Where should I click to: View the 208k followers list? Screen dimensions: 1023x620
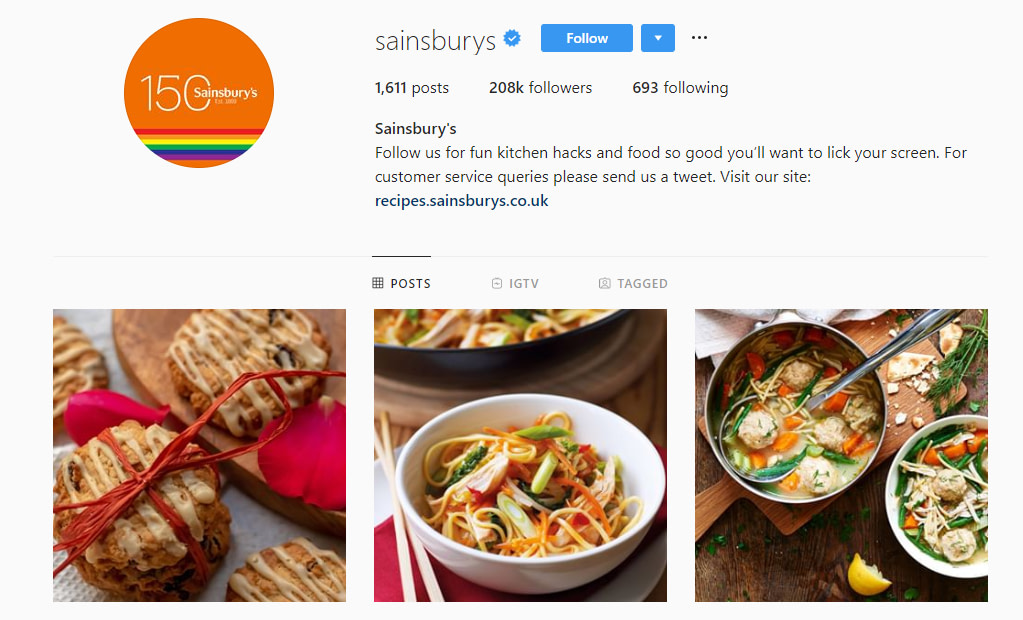pyautogui.click(x=540, y=88)
